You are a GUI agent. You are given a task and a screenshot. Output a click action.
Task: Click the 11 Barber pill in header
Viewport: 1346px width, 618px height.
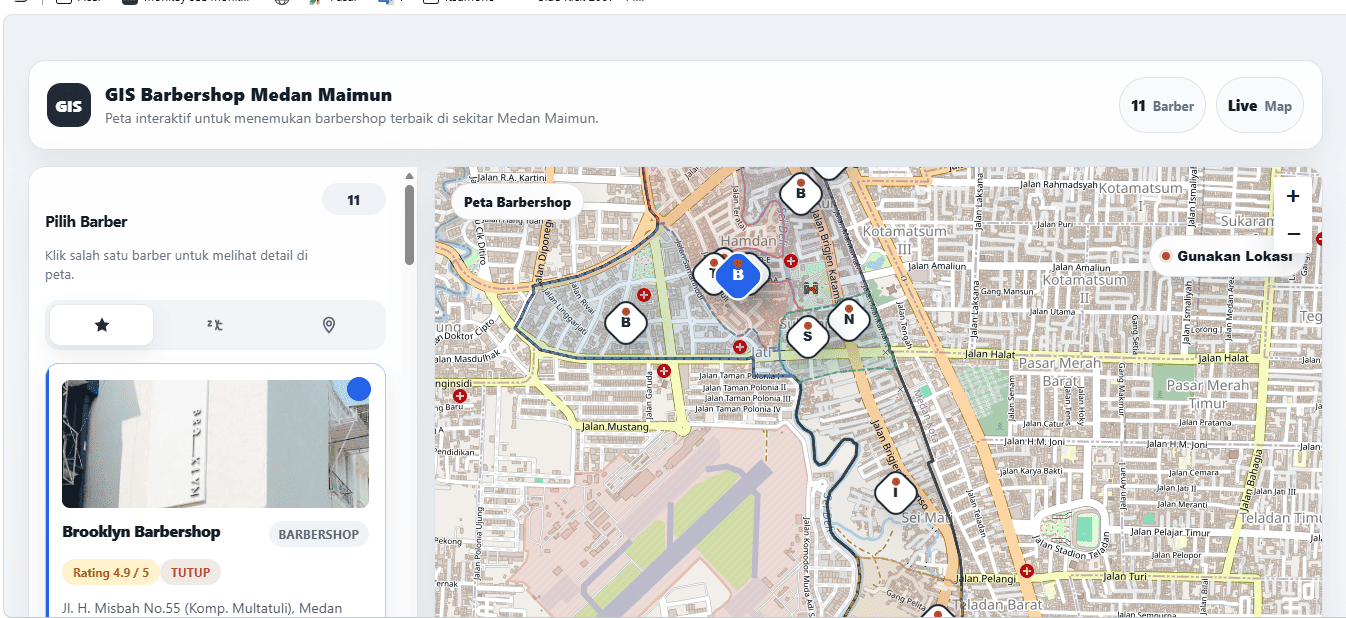[x=1162, y=105]
